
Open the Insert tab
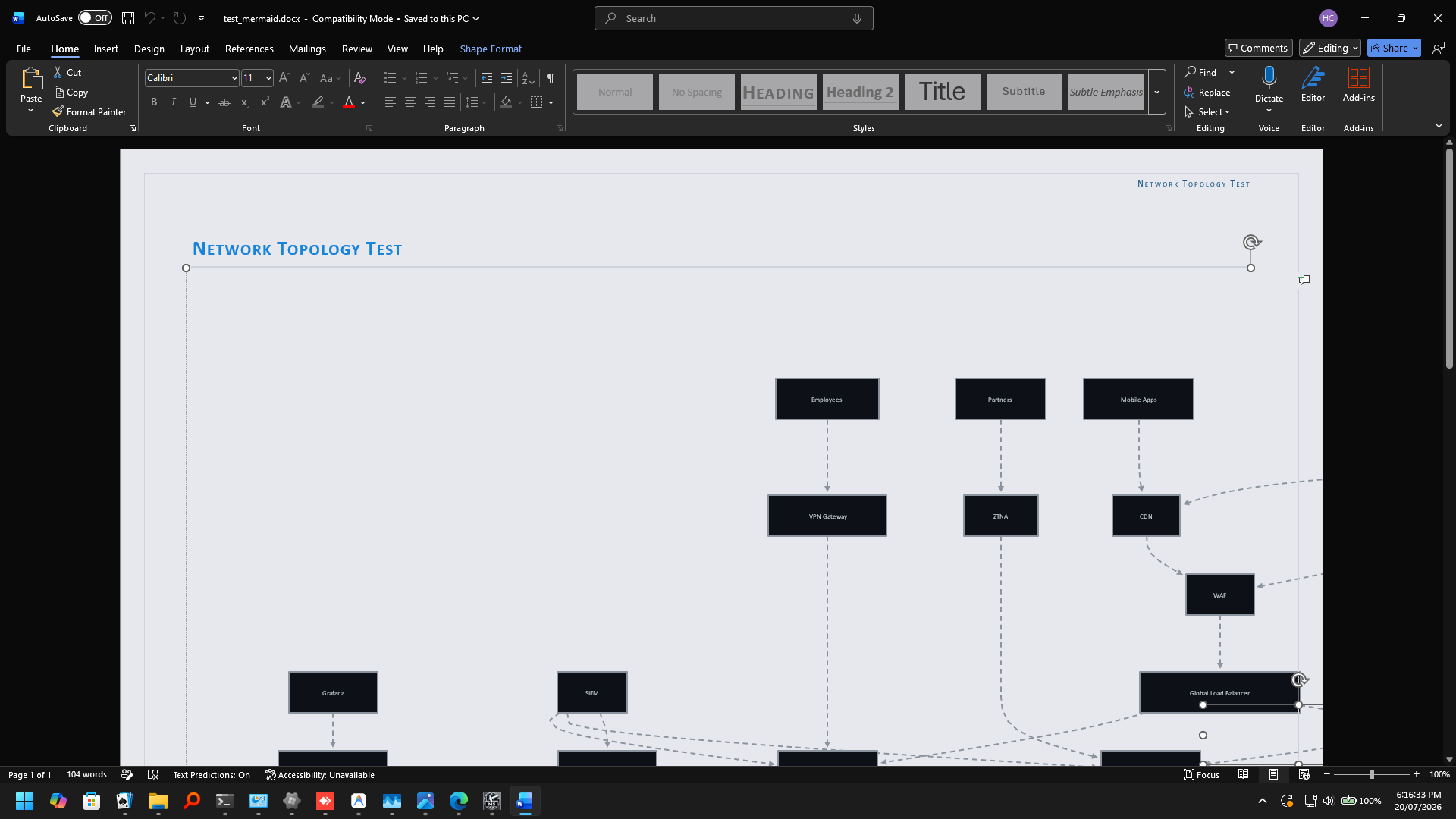(105, 49)
